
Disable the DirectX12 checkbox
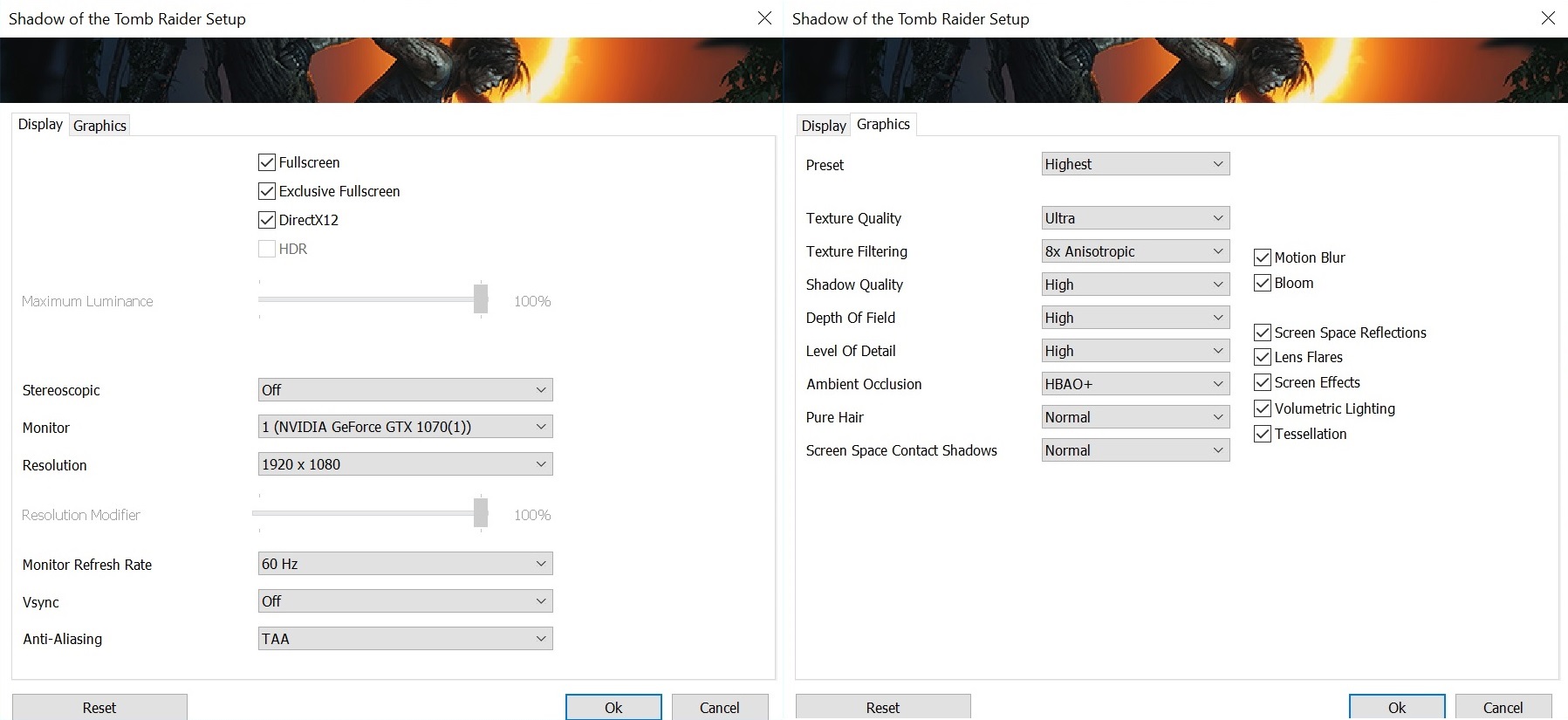(x=267, y=220)
